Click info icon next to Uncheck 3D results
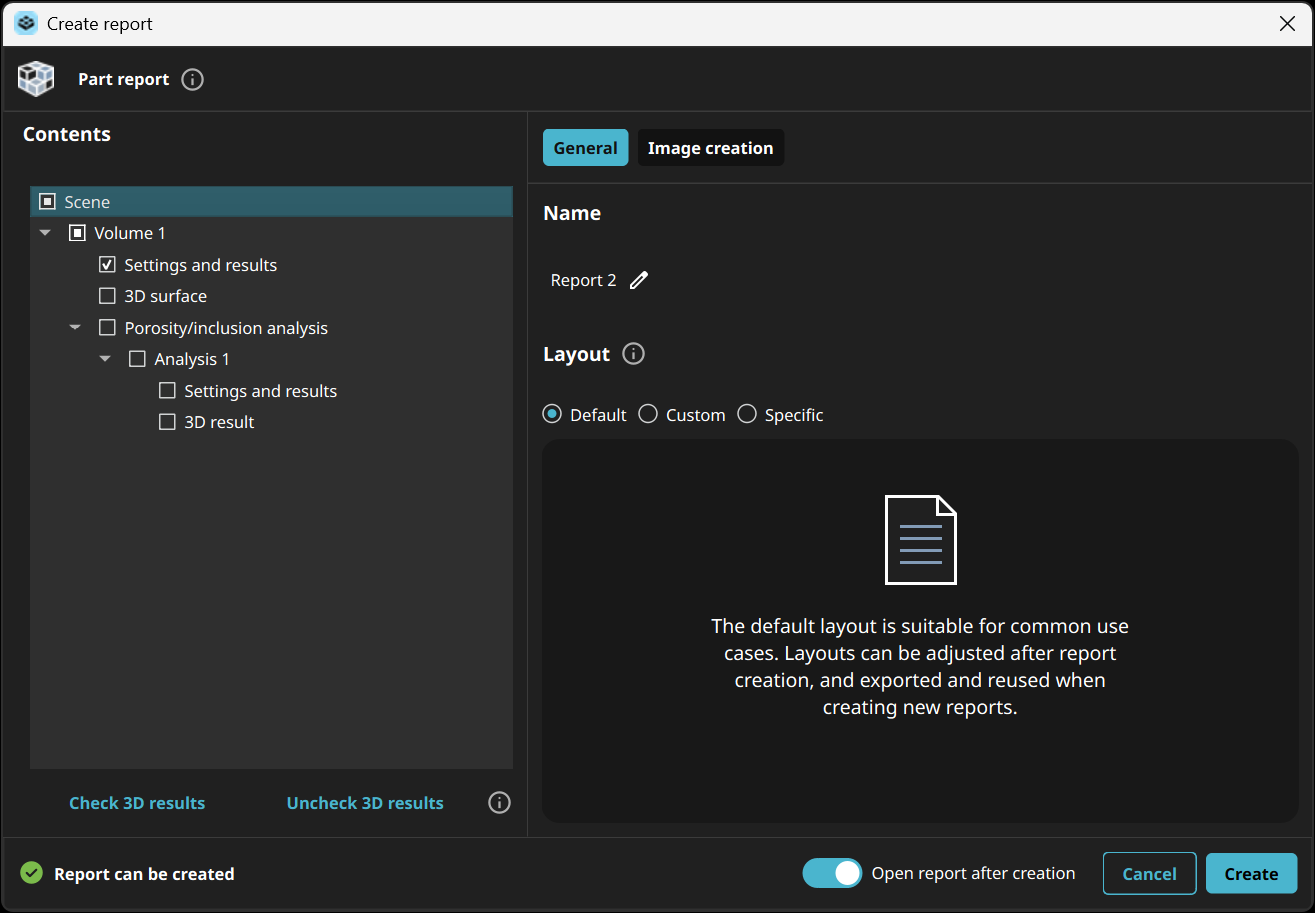 click(x=499, y=803)
